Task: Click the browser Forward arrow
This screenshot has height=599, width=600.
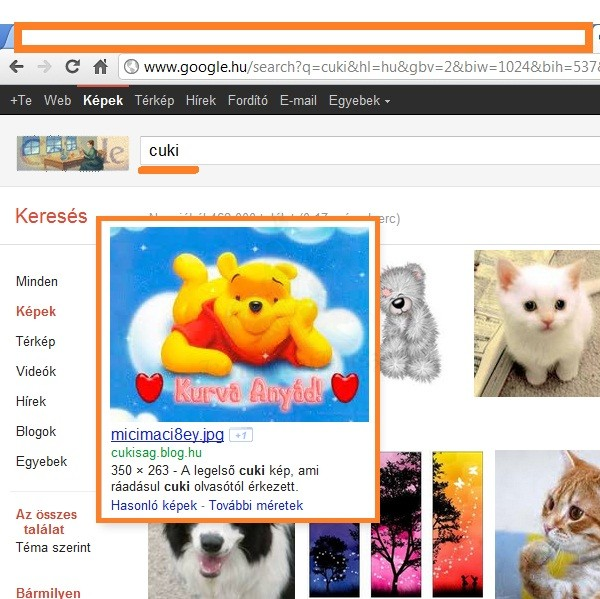Action: coord(44,67)
